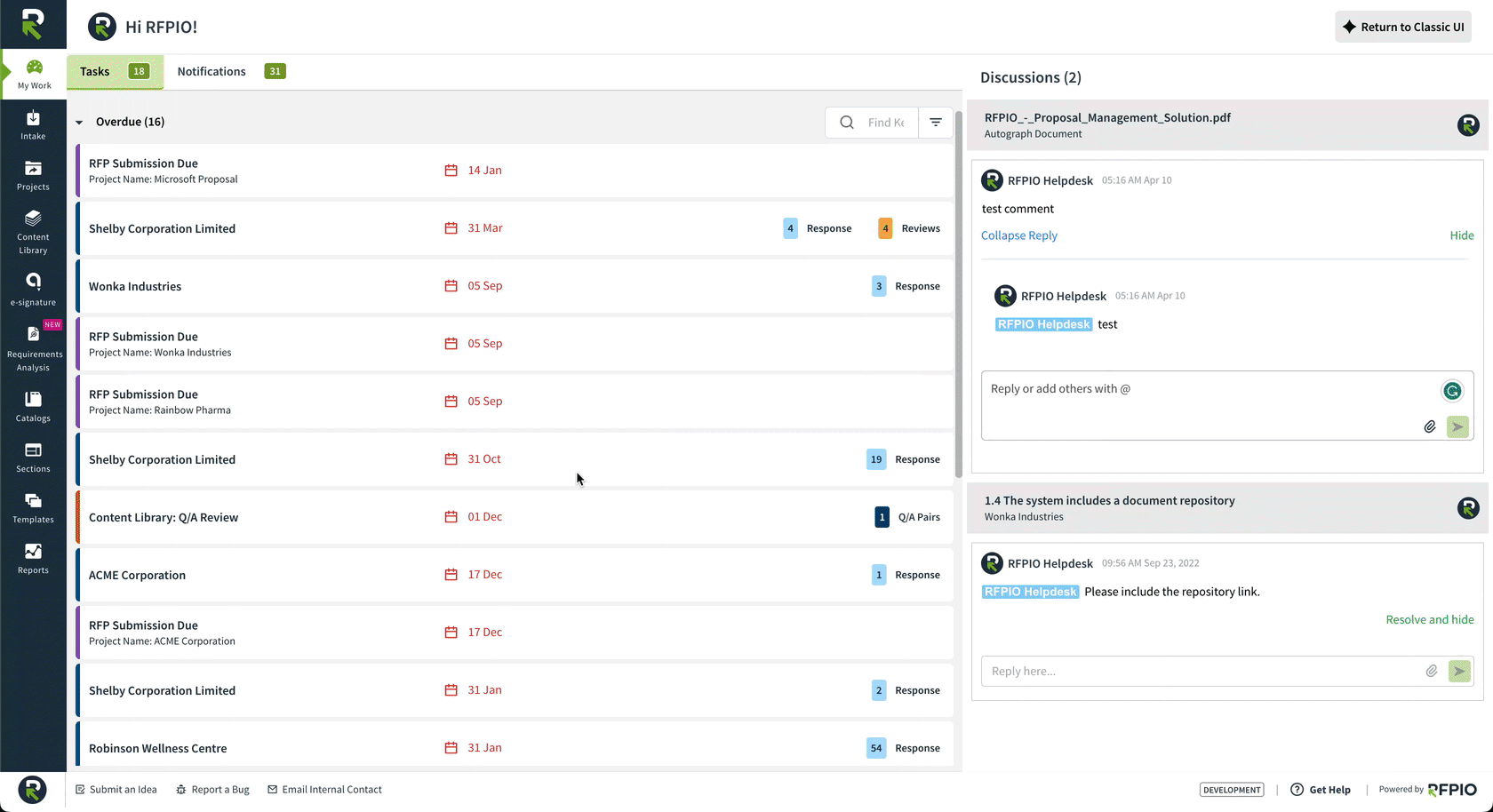Click the task list scrollbar
The height and width of the screenshot is (812, 1493).
click(x=959, y=293)
